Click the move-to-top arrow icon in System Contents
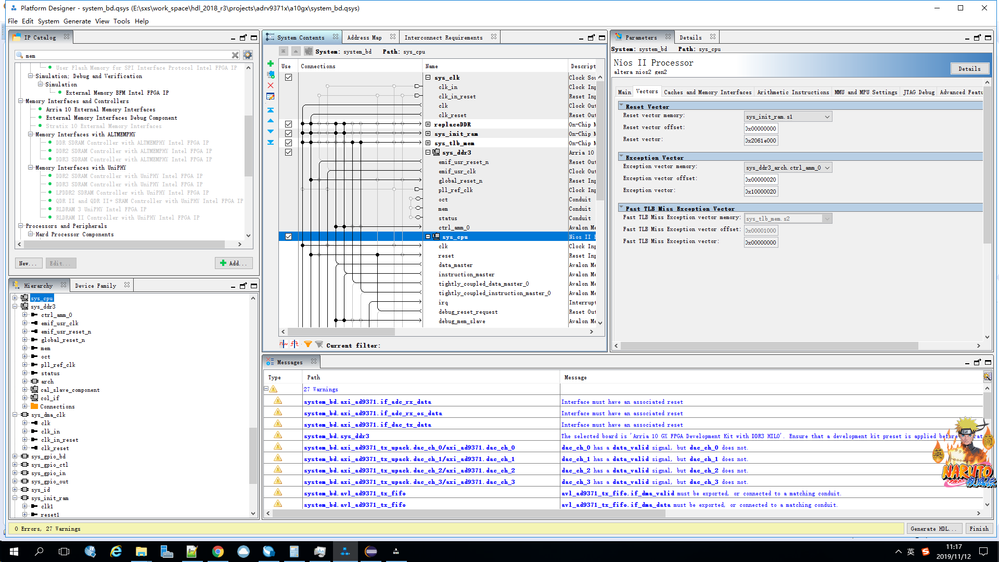Viewport: 999px width, 562px height. 271,110
